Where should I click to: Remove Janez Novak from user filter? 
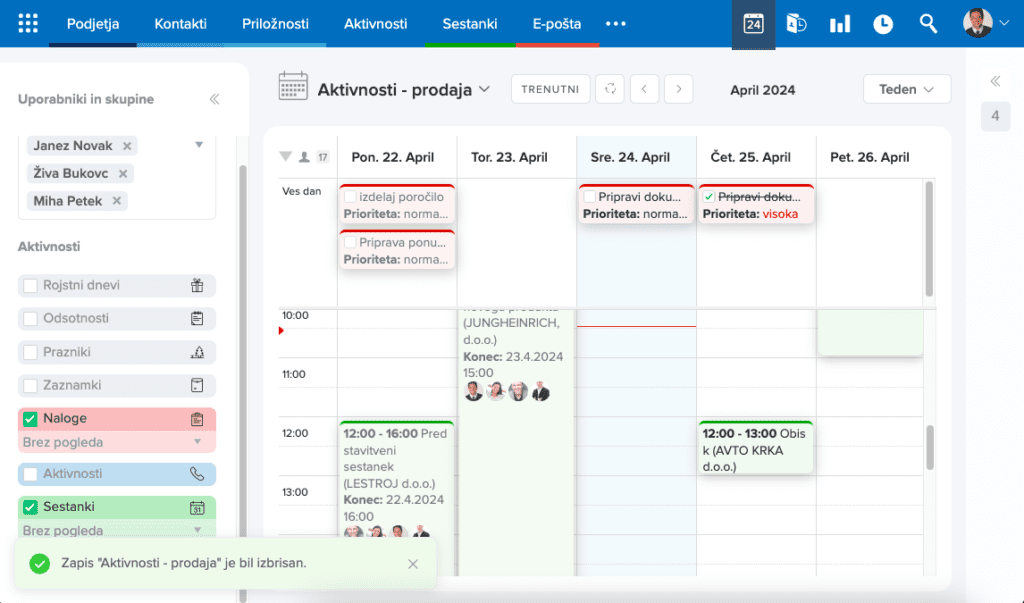click(x=127, y=146)
